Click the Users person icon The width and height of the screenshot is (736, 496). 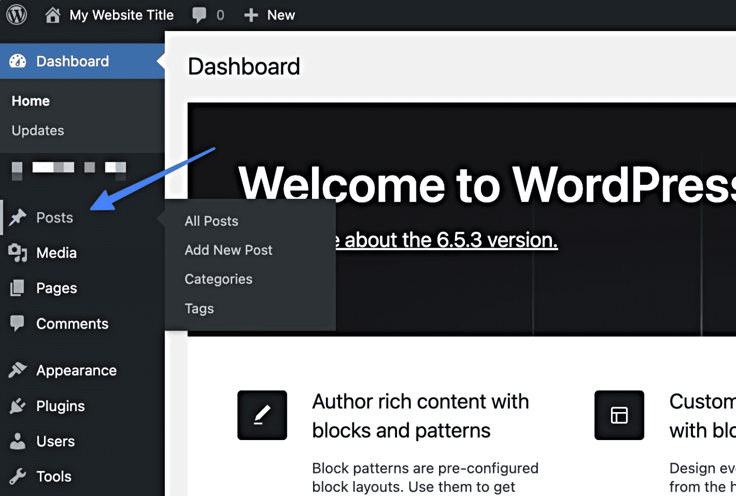(17, 441)
